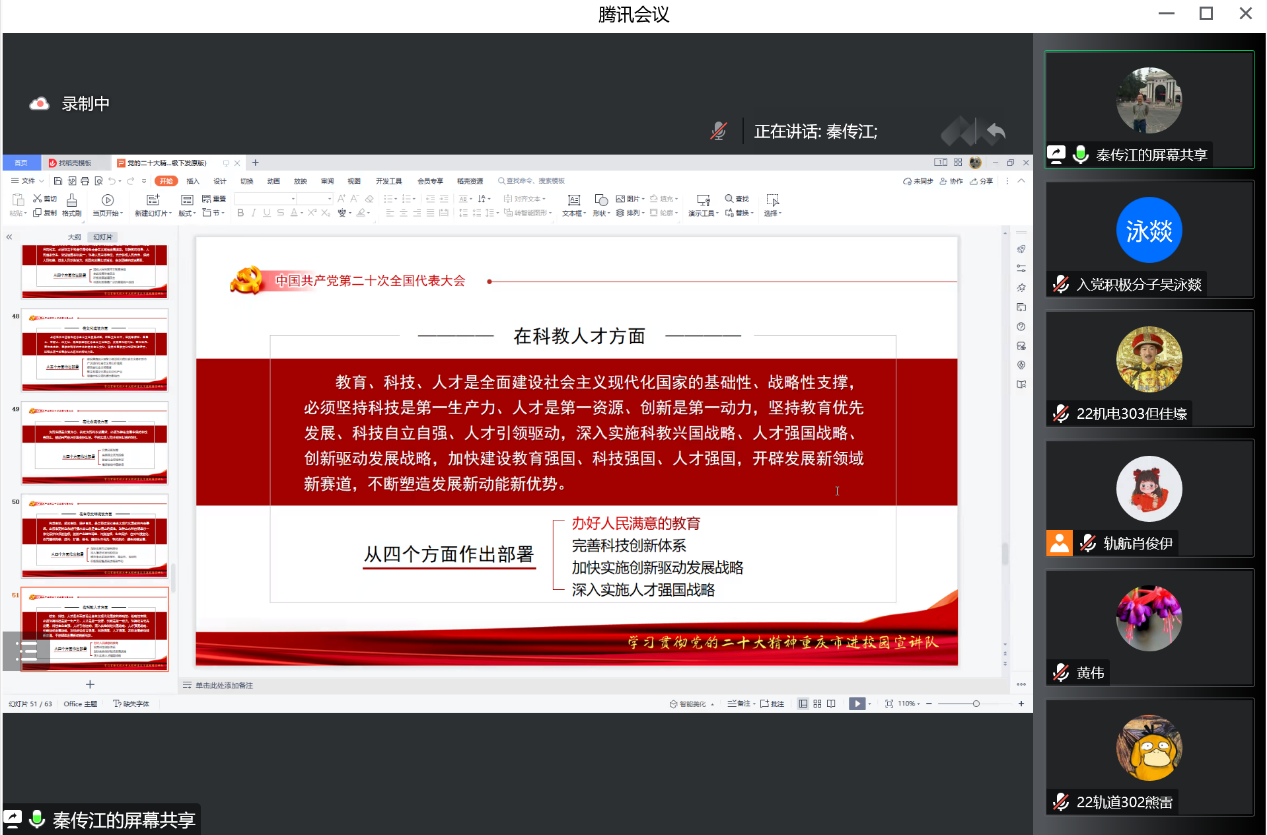Image resolution: width=1267 pixels, height=835 pixels.
Task: Click the reply arrow icon beside speaker bar
Action: click(x=994, y=131)
